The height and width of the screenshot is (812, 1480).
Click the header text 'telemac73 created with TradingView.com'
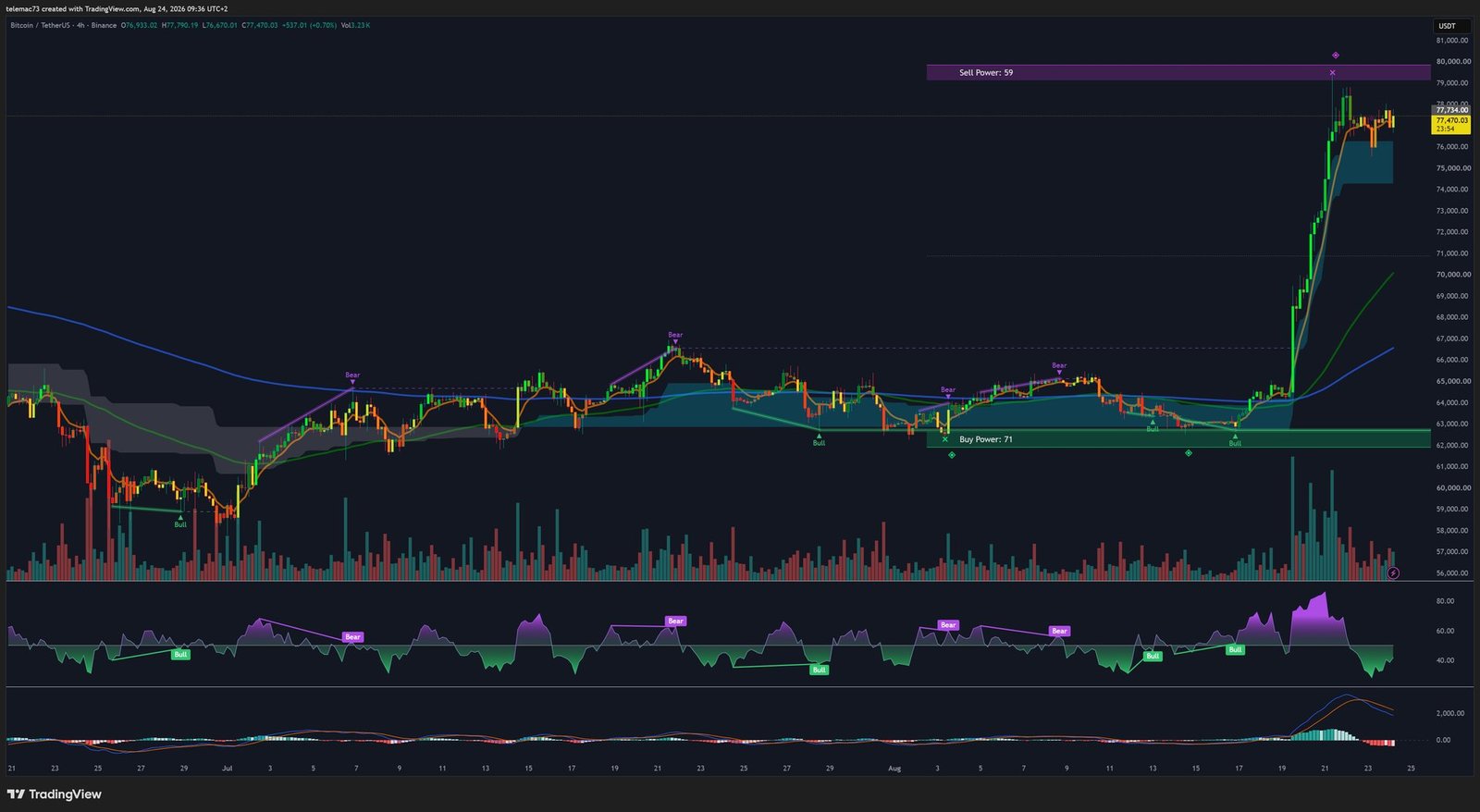73,8
